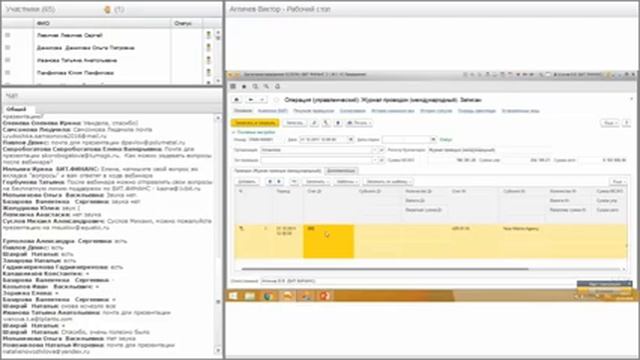Toggle checkbox in first participant row
The height and width of the screenshot is (360, 640).
click(x=7, y=35)
